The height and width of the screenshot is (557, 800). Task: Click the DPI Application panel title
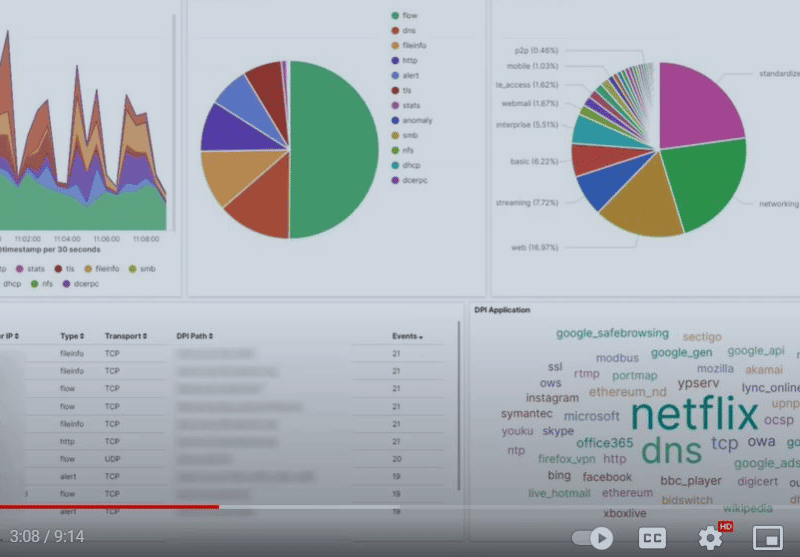pyautogui.click(x=502, y=310)
